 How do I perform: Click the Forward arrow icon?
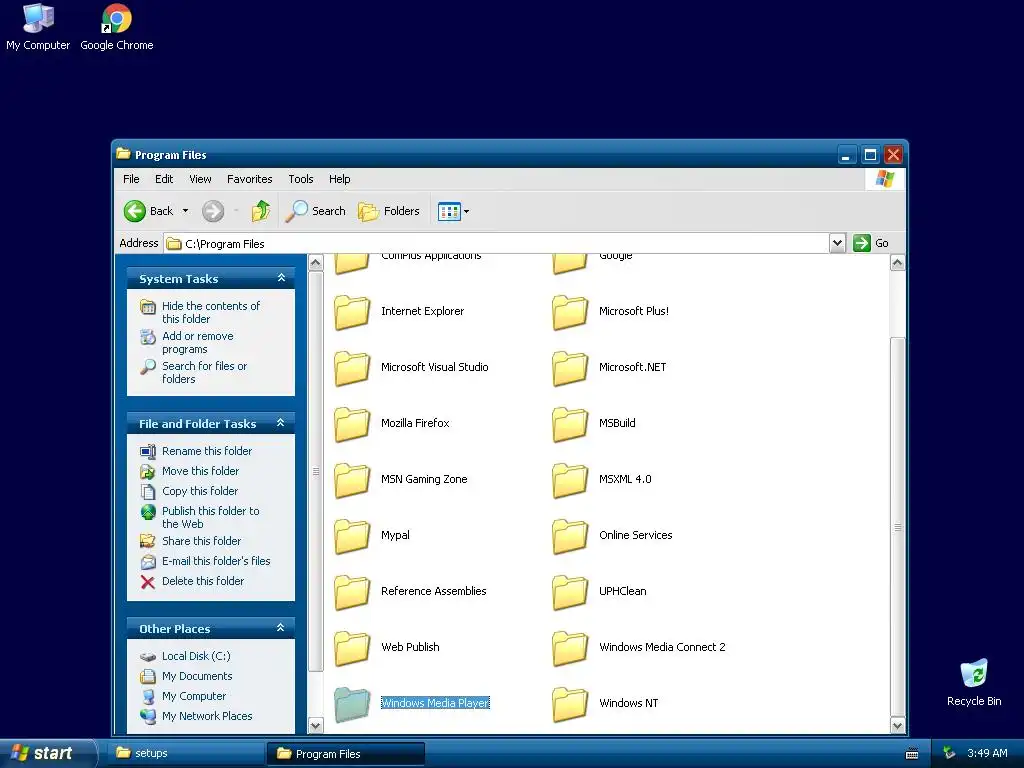coord(213,211)
